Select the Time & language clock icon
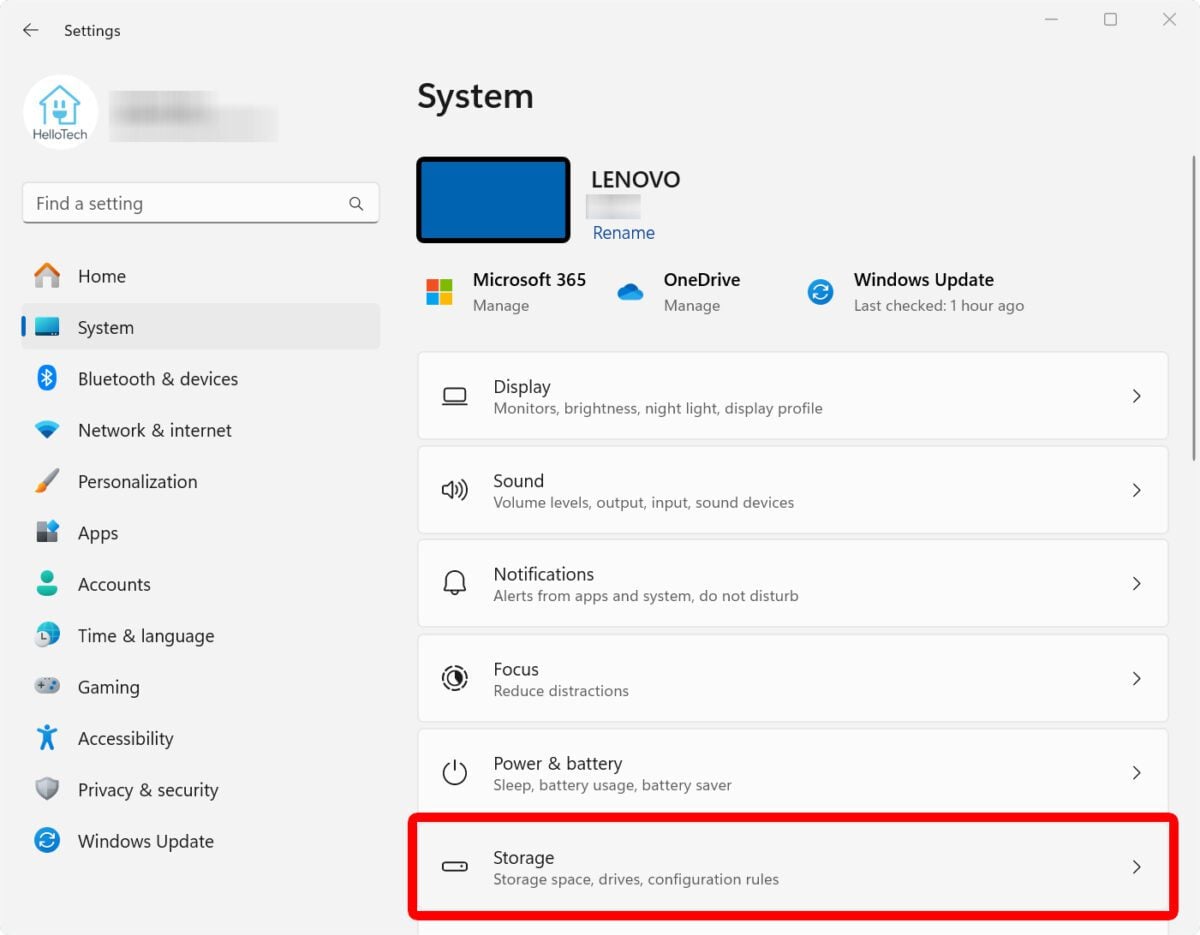 pos(48,635)
